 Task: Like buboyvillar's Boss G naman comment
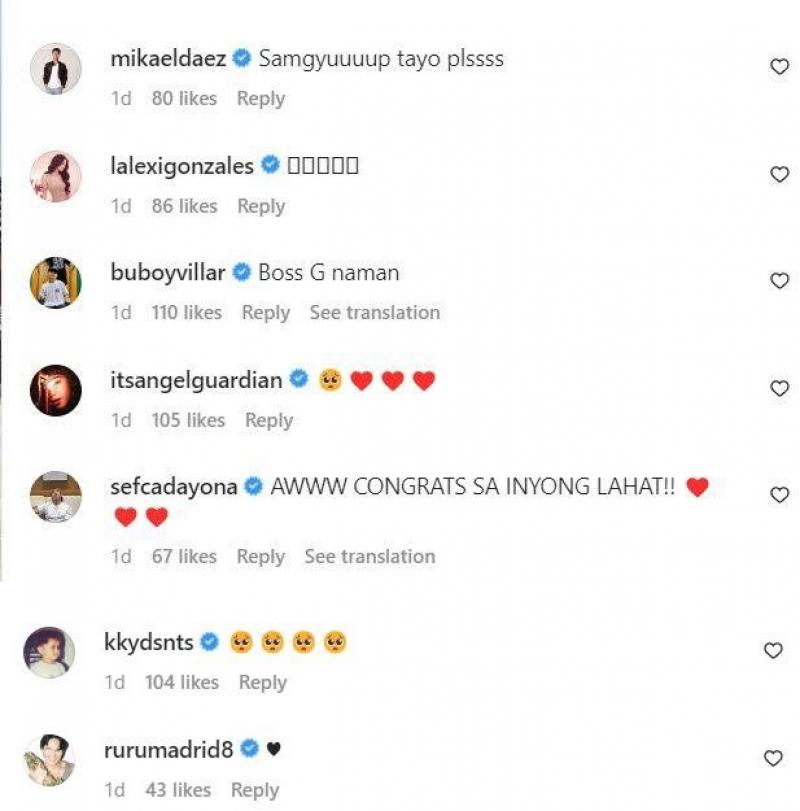(779, 280)
